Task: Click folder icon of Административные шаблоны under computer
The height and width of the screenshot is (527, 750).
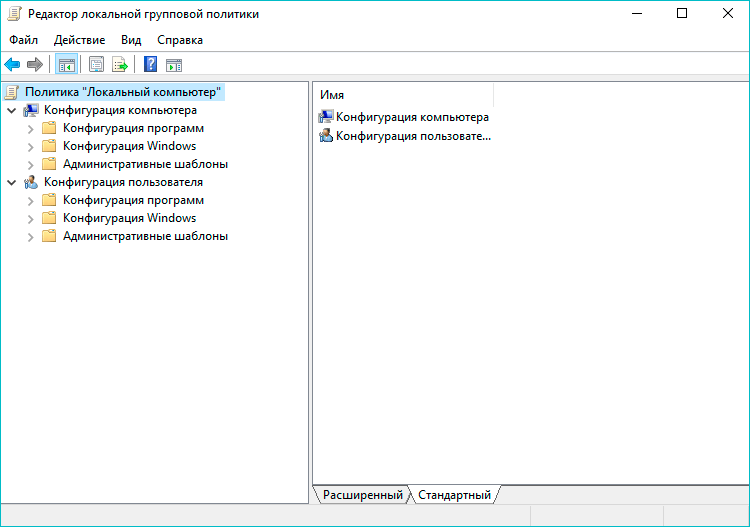Action: pyautogui.click(x=49, y=164)
